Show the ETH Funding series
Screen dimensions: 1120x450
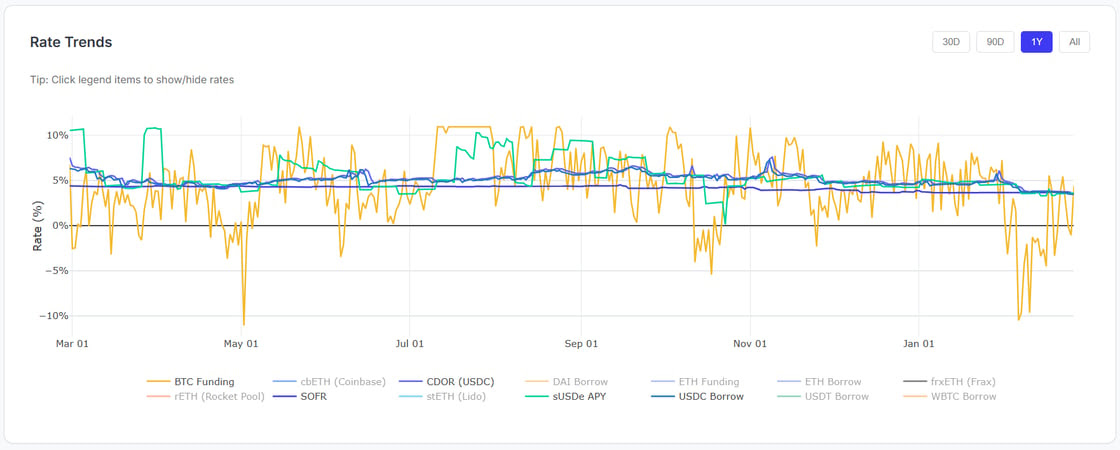(708, 381)
